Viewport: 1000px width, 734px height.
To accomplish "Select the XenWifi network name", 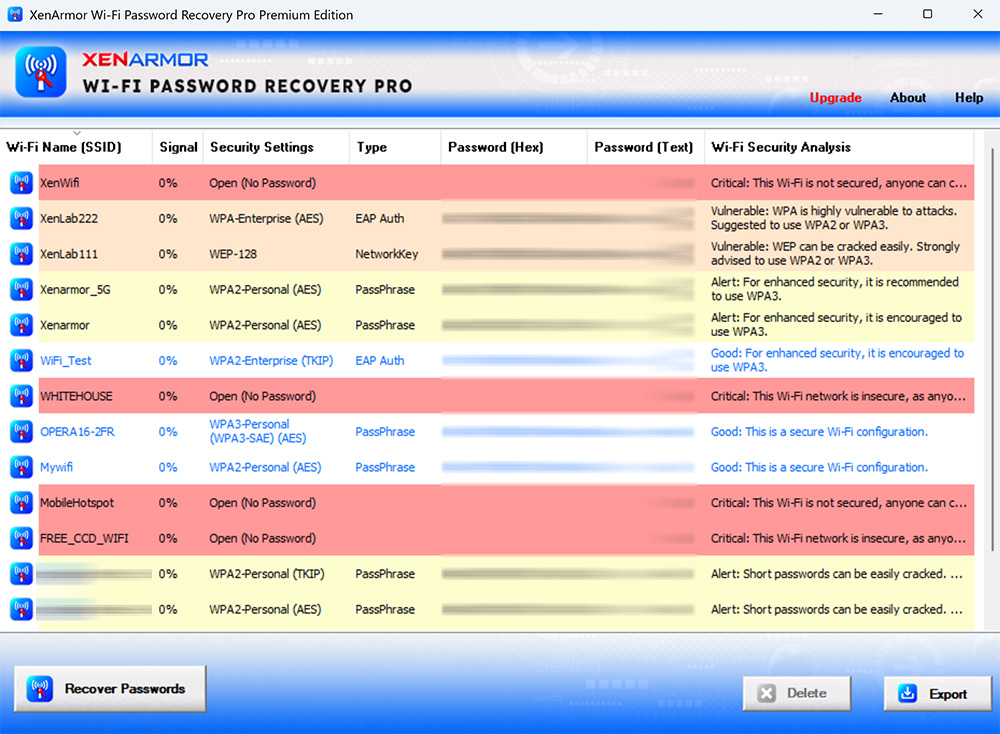I will coord(60,183).
